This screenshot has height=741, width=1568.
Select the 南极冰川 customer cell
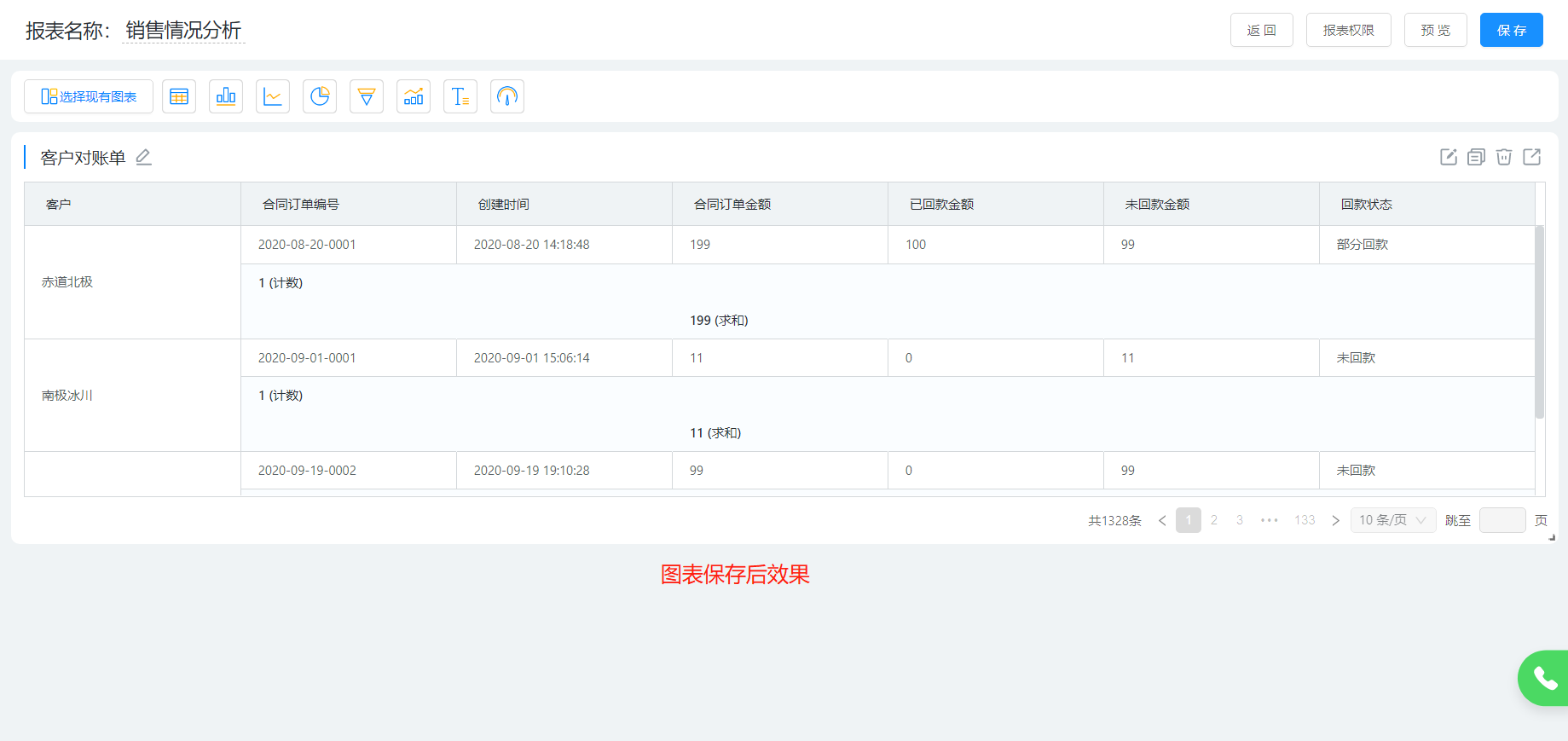(133, 396)
